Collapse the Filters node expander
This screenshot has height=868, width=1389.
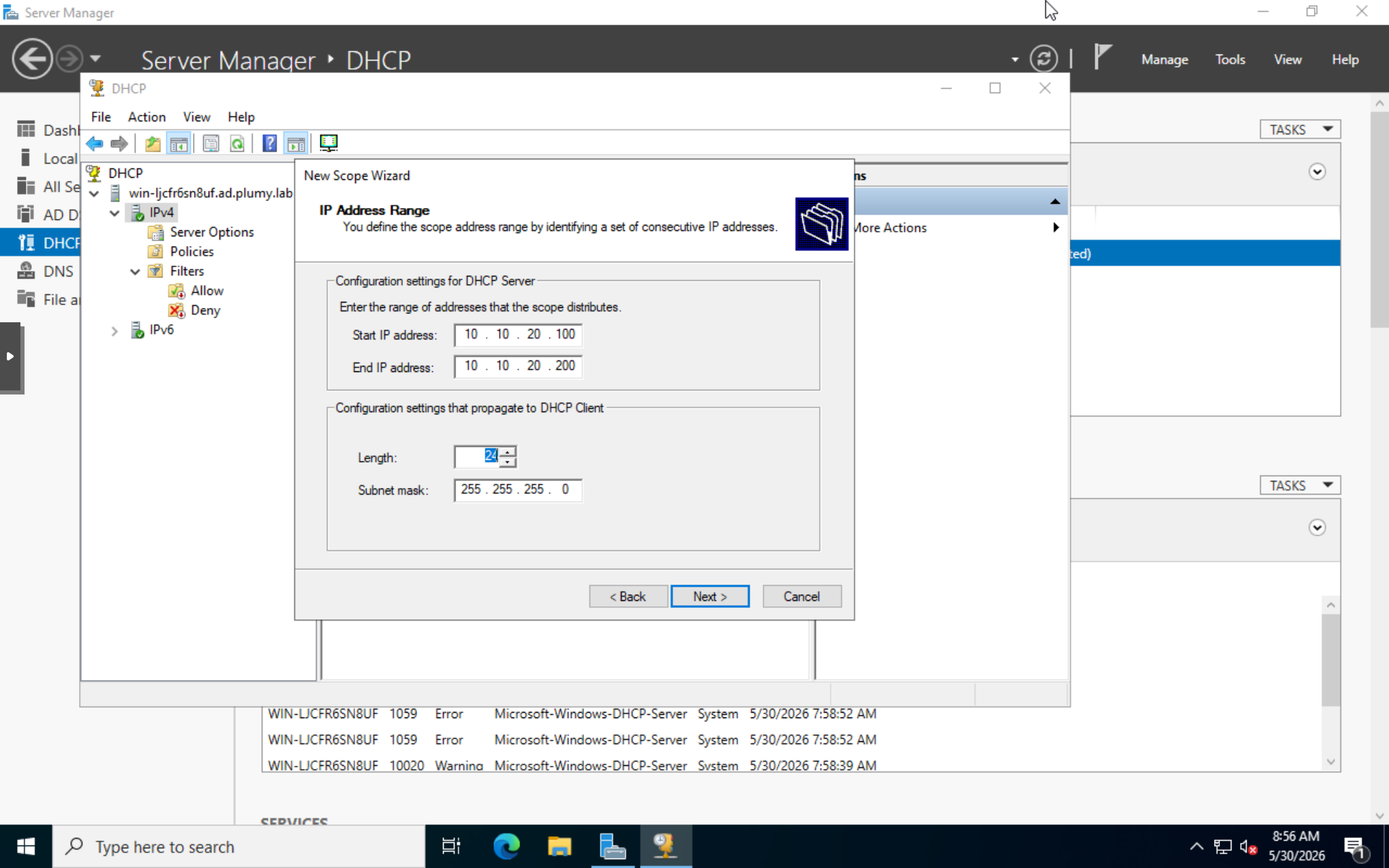pyautogui.click(x=135, y=272)
